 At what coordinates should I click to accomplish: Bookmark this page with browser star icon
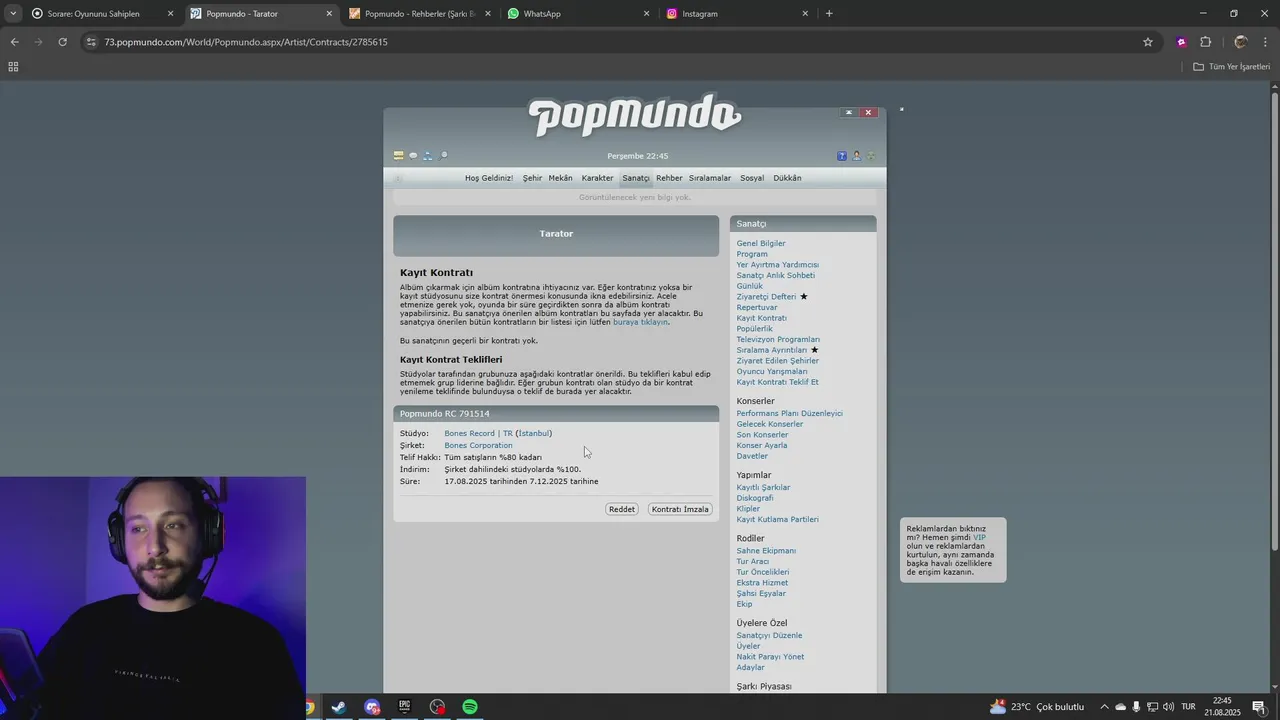pos(1148,42)
